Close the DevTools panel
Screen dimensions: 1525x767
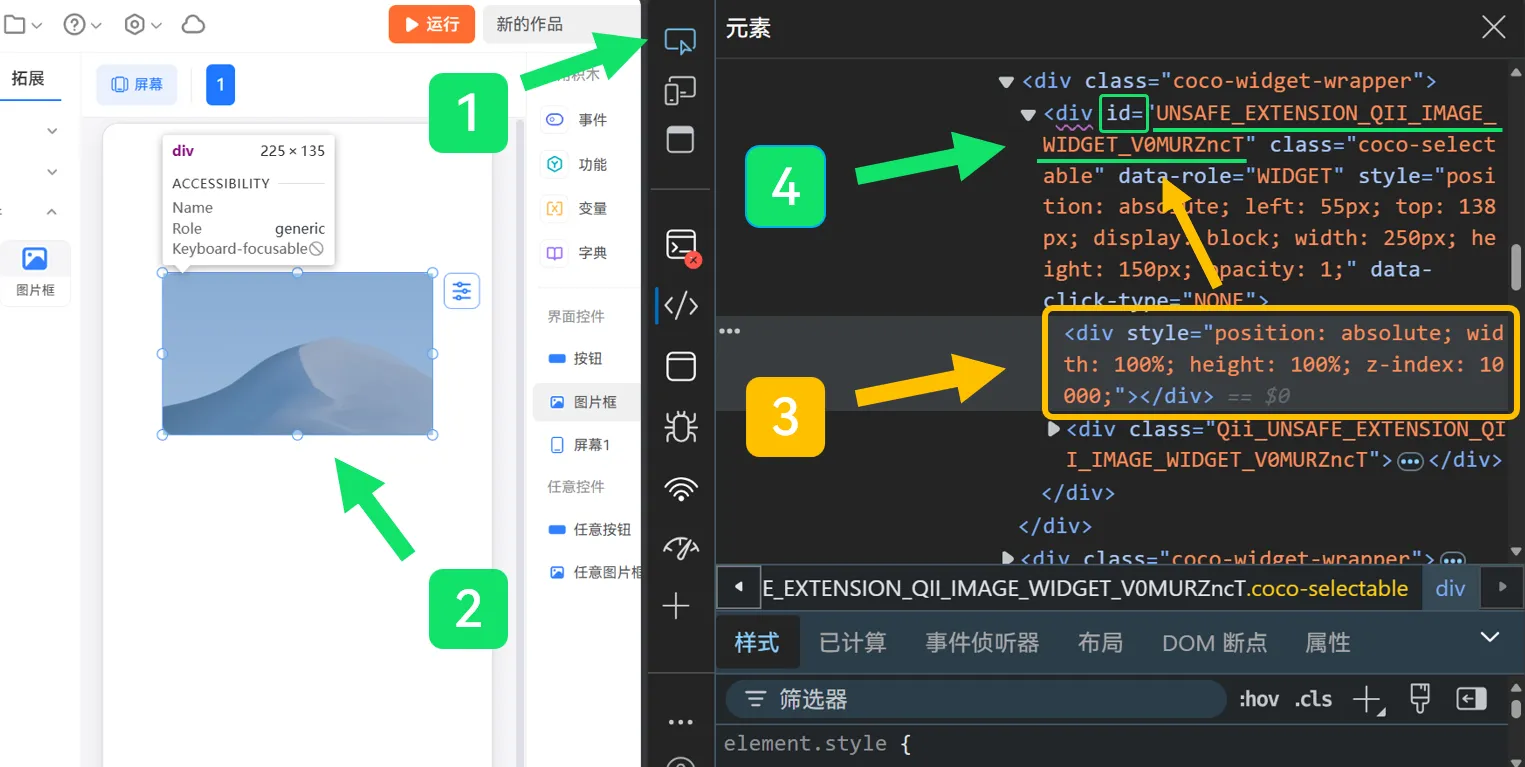tap(1493, 27)
